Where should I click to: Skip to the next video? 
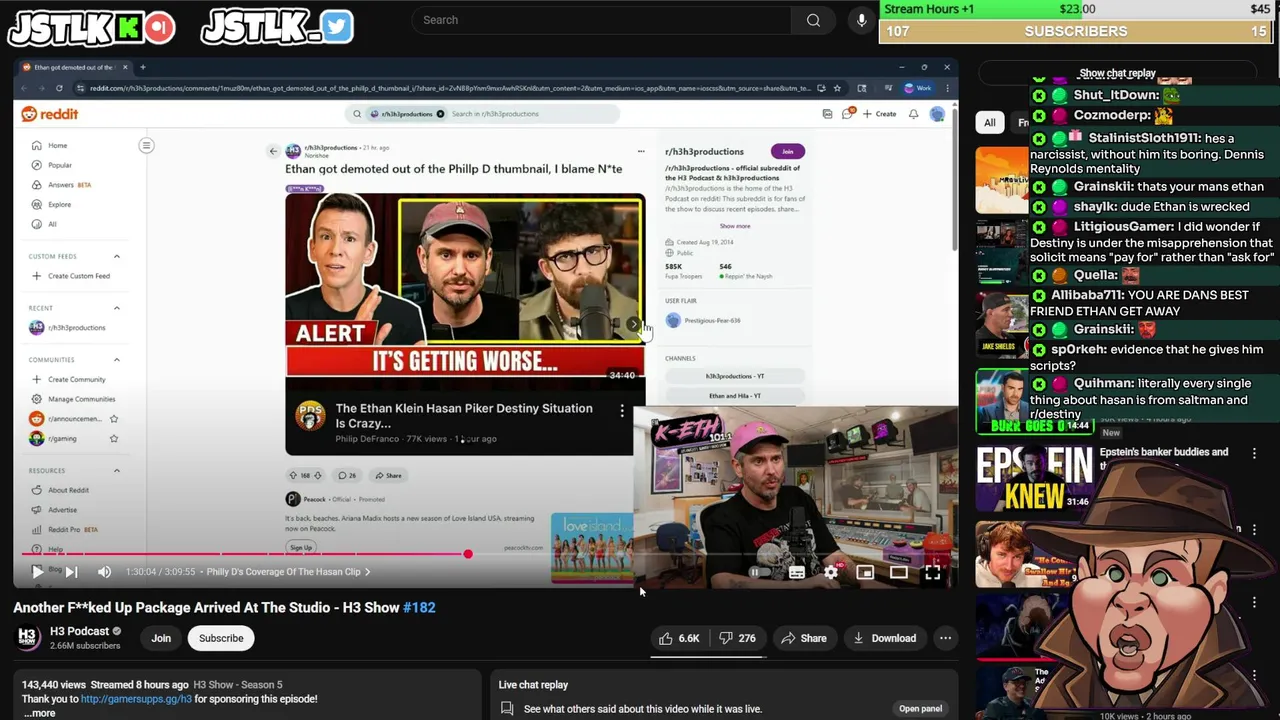tap(71, 572)
